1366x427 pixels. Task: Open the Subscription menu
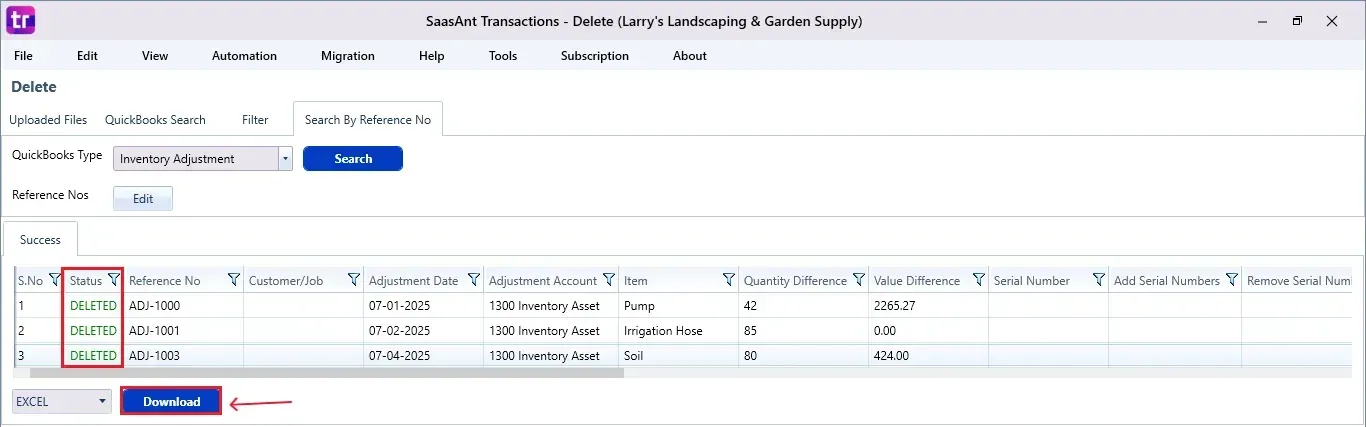[595, 56]
